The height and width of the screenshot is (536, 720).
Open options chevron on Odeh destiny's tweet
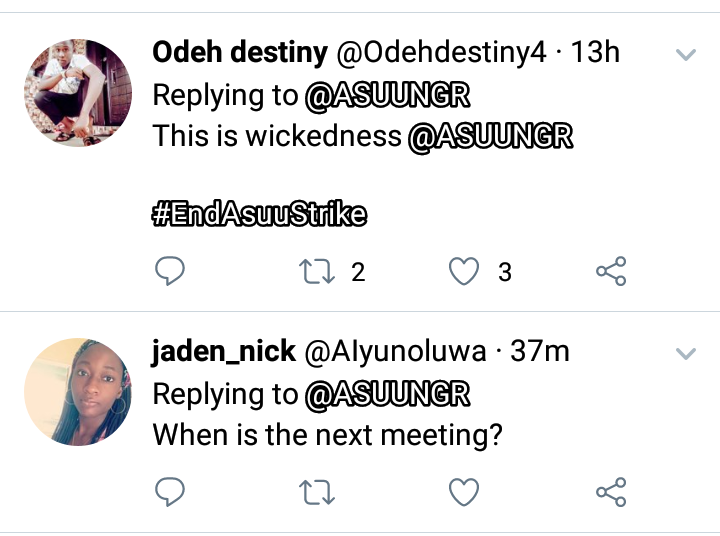tap(685, 55)
